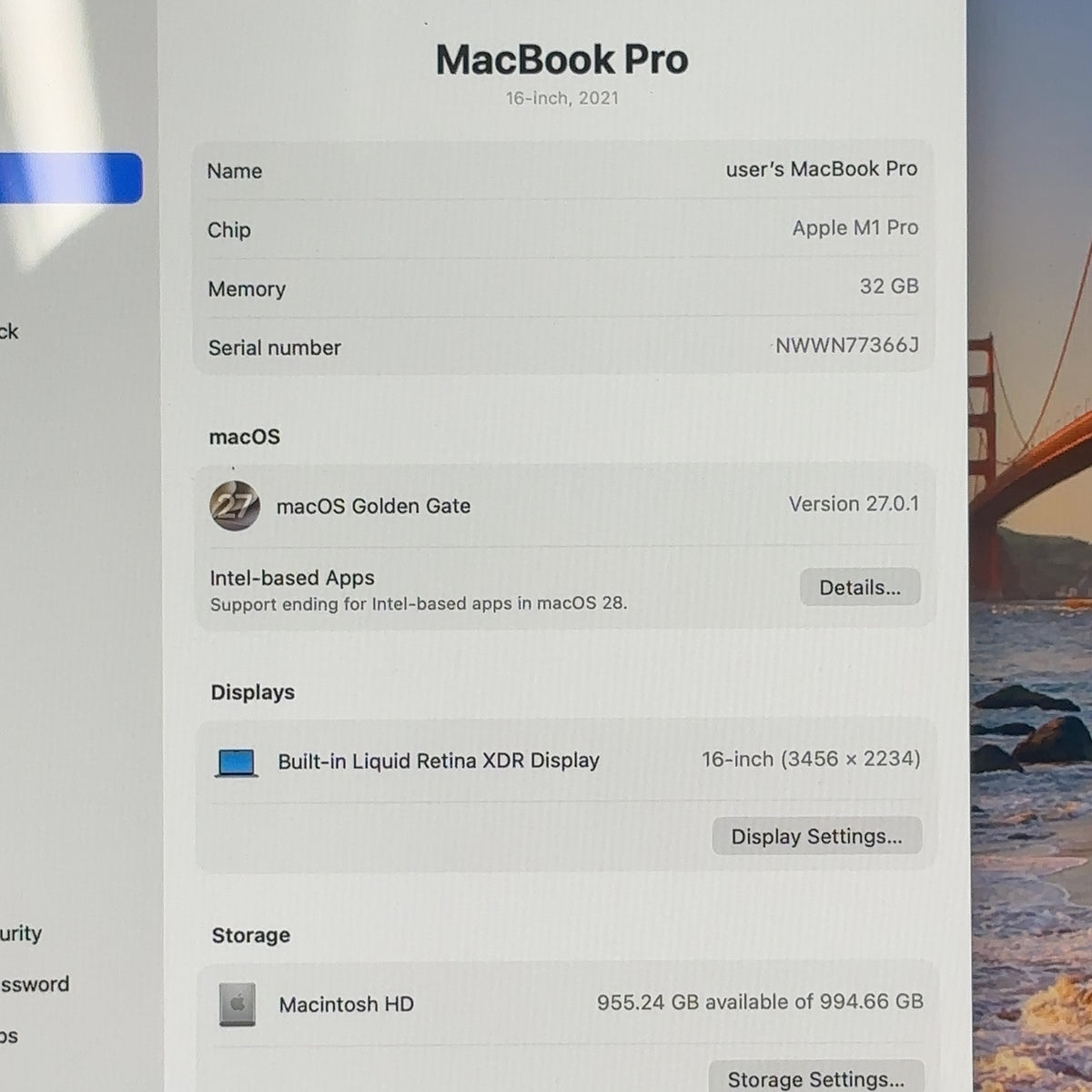Open Intel-based Apps Details
Screen dimensions: 1092x1092
[x=860, y=588]
